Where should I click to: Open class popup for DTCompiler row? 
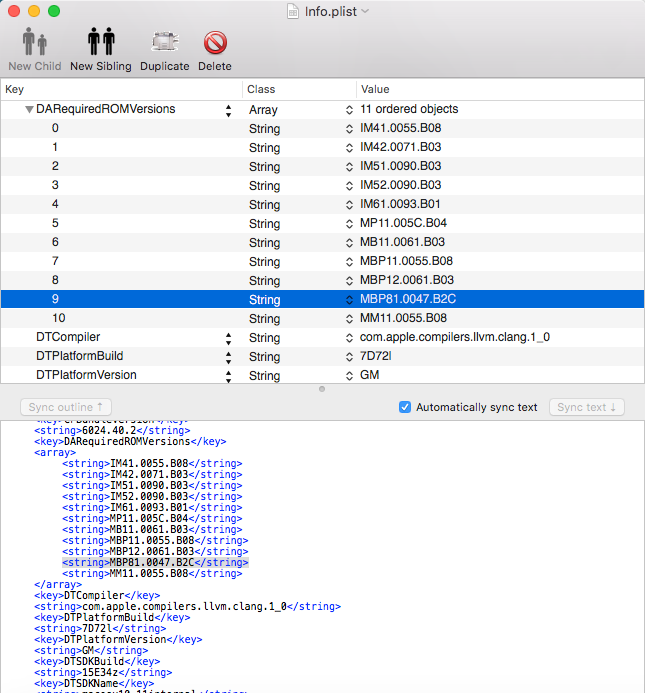click(x=349, y=338)
